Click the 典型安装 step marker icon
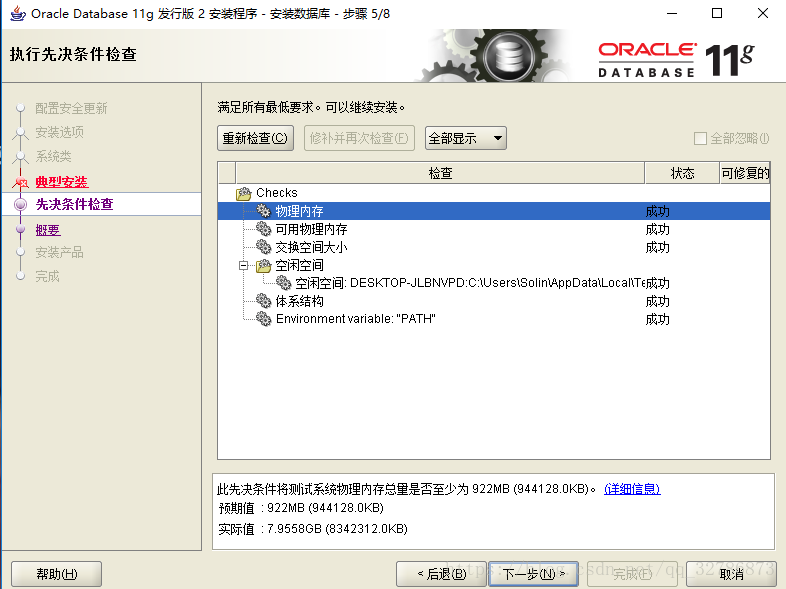The height and width of the screenshot is (589, 786). 21,181
